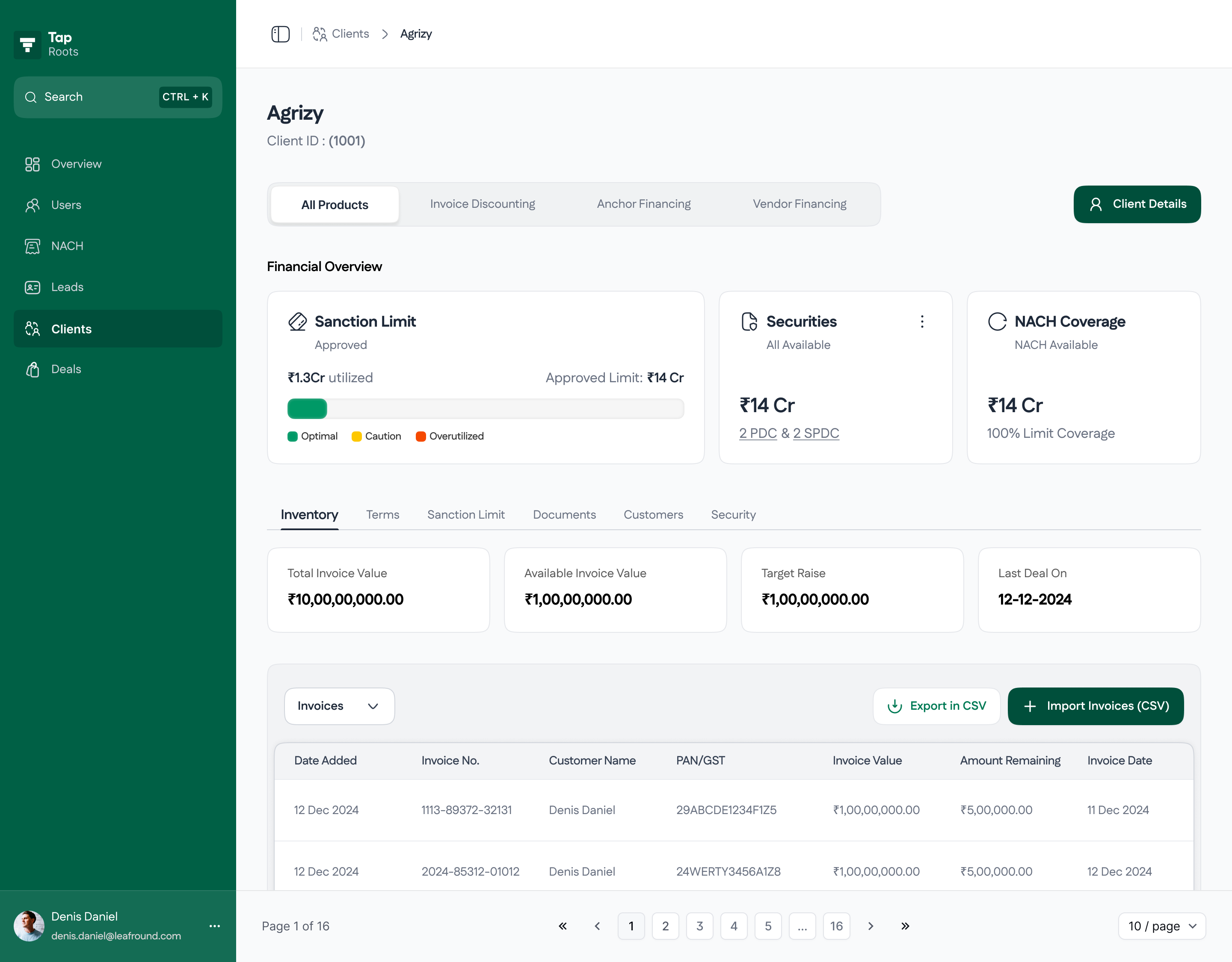Jump to last page double-chevron
The width and height of the screenshot is (1232, 962).
tap(905, 926)
